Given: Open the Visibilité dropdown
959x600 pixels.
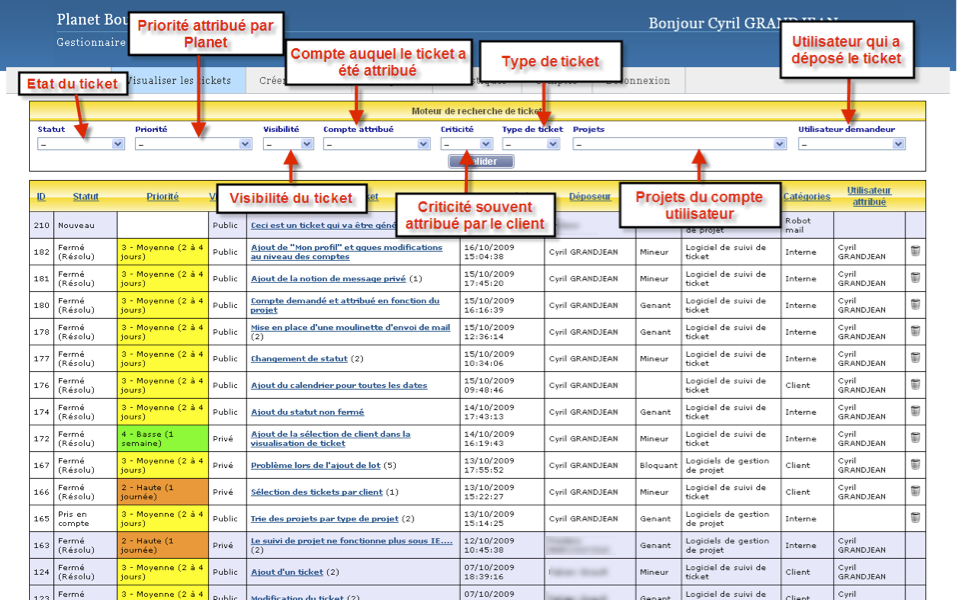Looking at the screenshot, I should (288, 144).
